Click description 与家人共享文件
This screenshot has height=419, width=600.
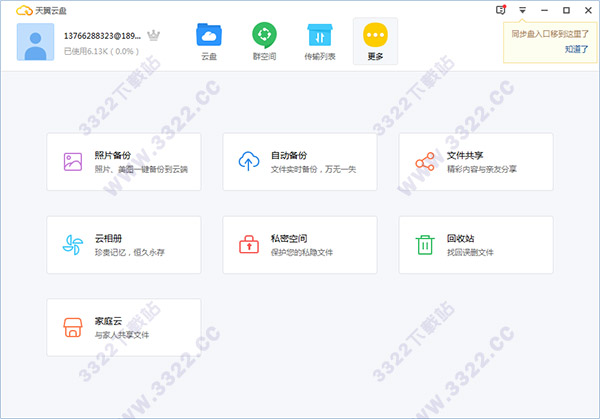pyautogui.click(x=122, y=335)
